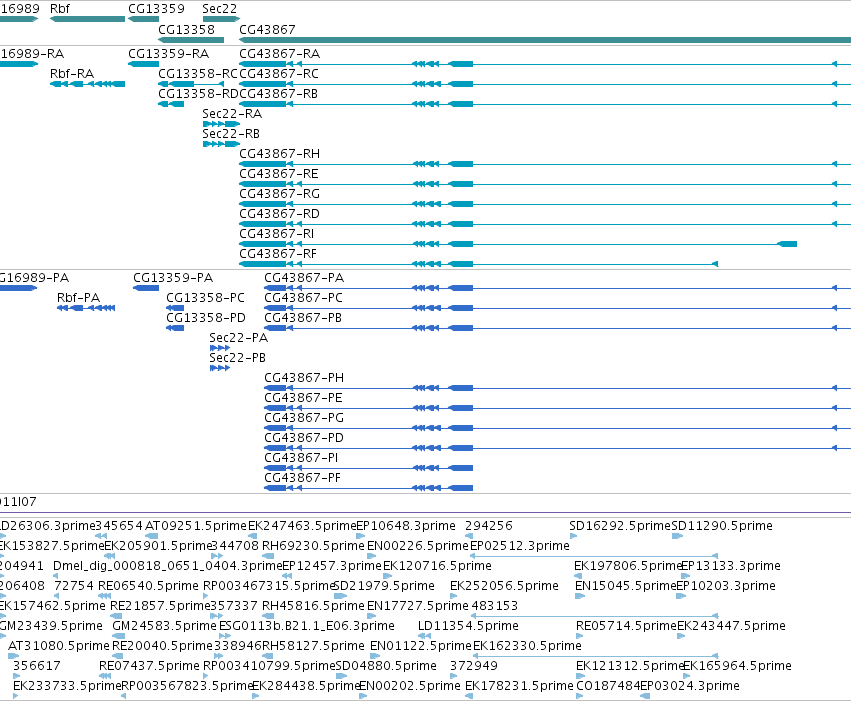This screenshot has width=851, height=701.
Task: Select protein label 'CG43867-PH'
Action: click(x=304, y=378)
